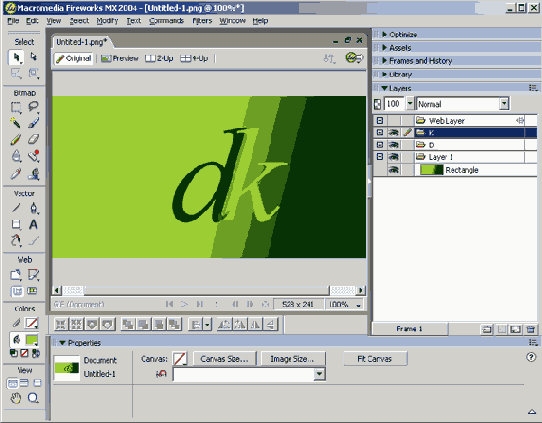
Task: Select the Pointer tool
Action: coord(16,57)
